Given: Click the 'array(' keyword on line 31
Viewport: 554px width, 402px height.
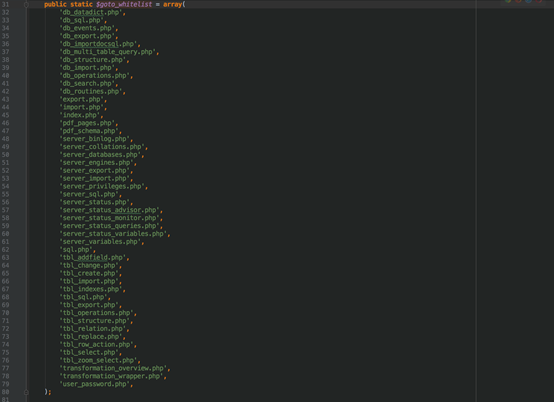Looking at the screenshot, I should coord(174,5).
